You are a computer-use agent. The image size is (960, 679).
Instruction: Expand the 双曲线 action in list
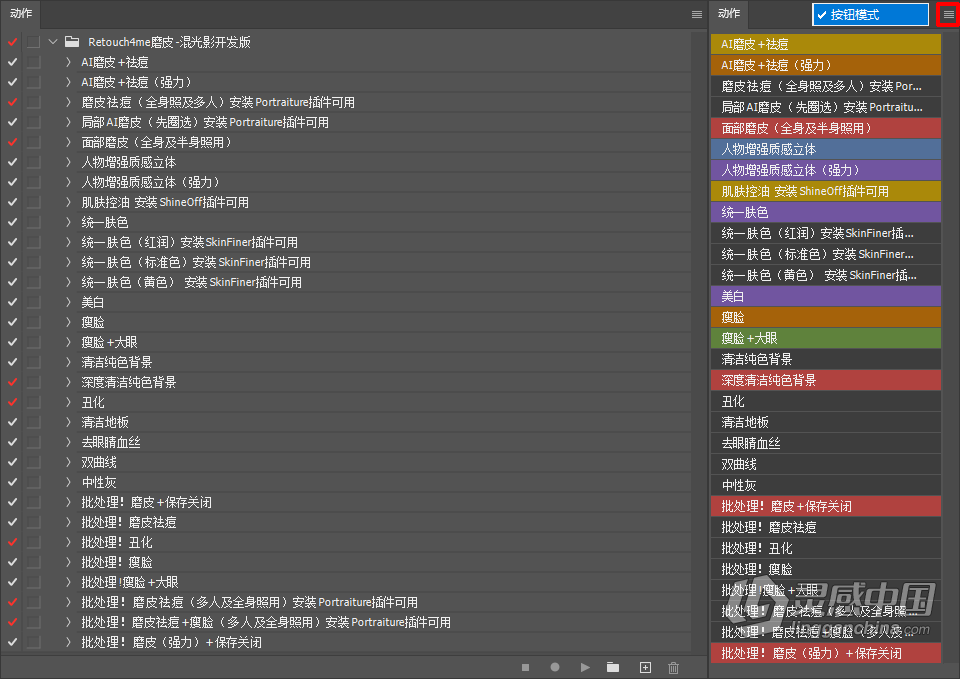[68, 462]
